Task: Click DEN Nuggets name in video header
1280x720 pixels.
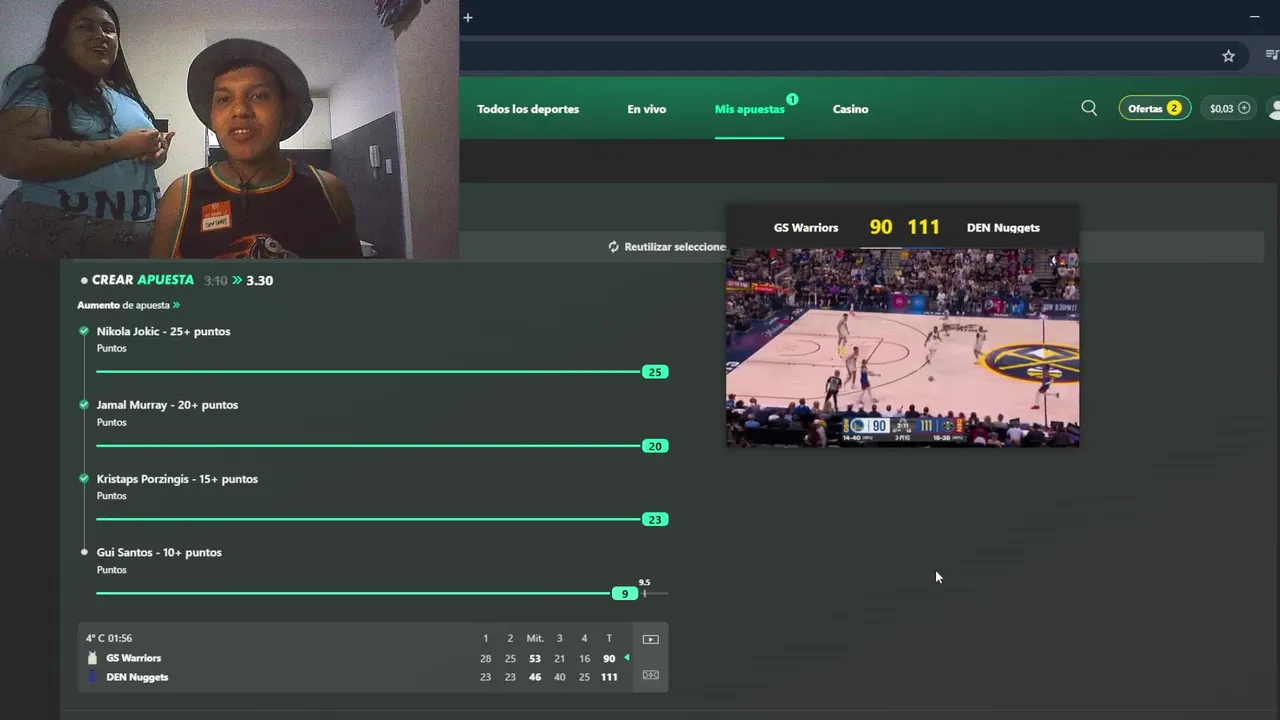Action: (x=1003, y=227)
